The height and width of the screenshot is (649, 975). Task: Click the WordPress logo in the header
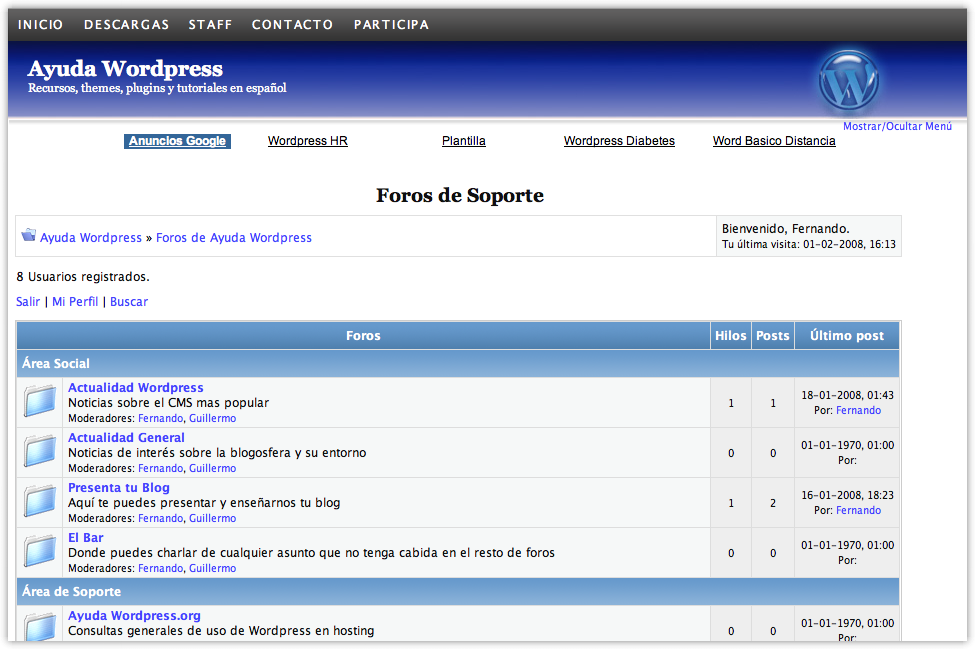pos(848,82)
